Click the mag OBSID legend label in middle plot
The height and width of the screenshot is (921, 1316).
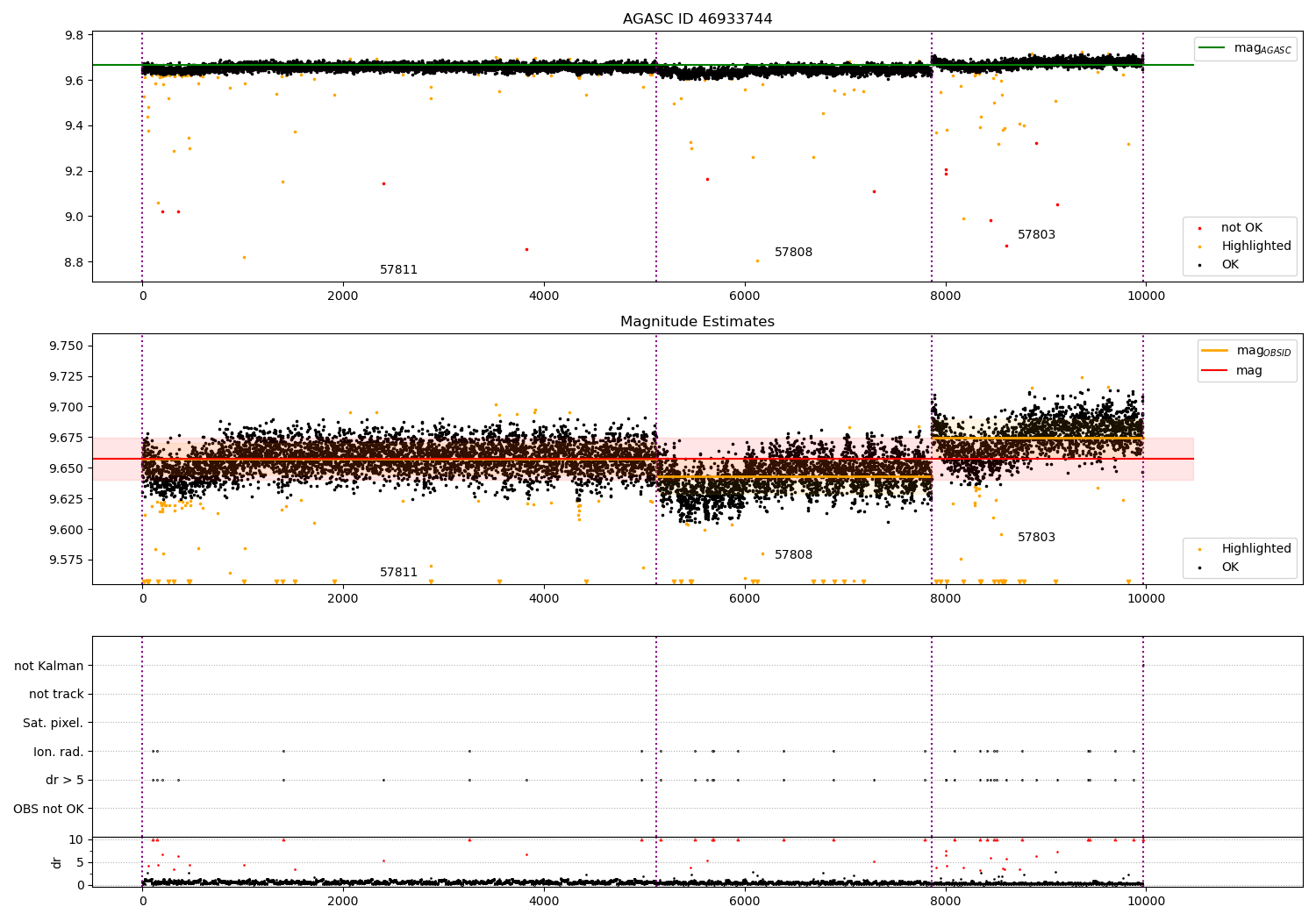pyautogui.click(x=1263, y=351)
